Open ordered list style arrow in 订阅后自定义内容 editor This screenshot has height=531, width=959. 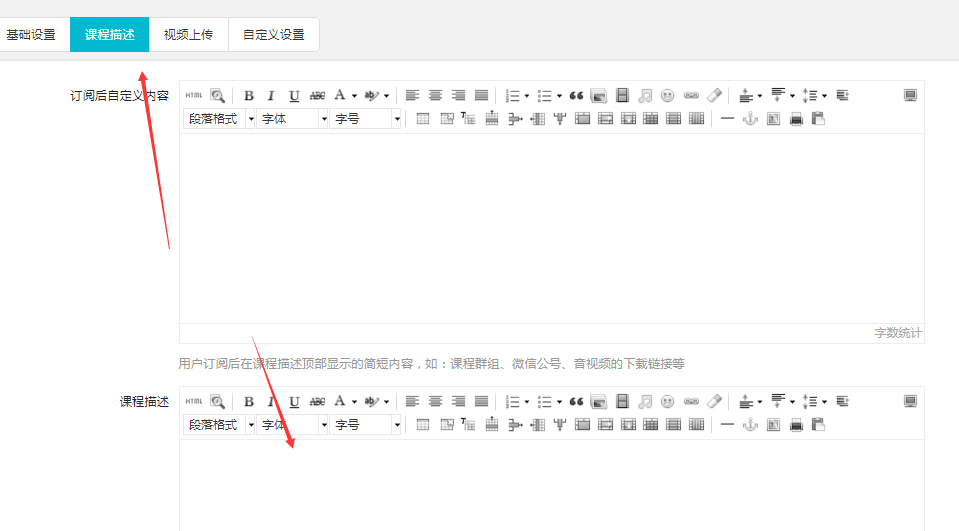tap(527, 96)
